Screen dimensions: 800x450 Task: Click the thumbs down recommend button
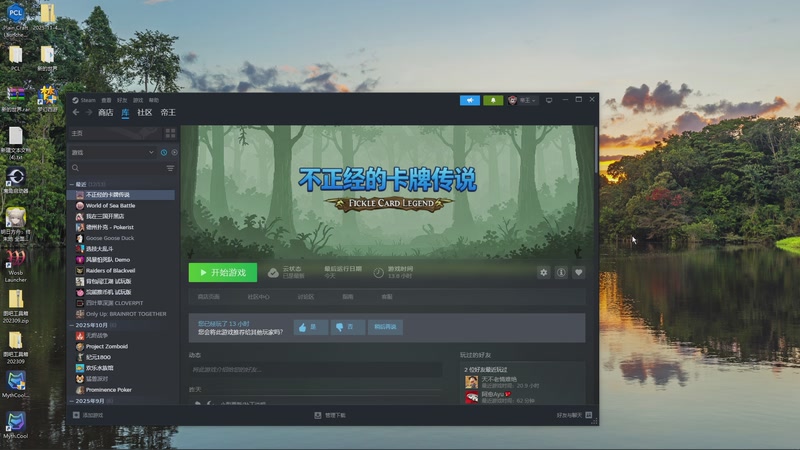347,327
